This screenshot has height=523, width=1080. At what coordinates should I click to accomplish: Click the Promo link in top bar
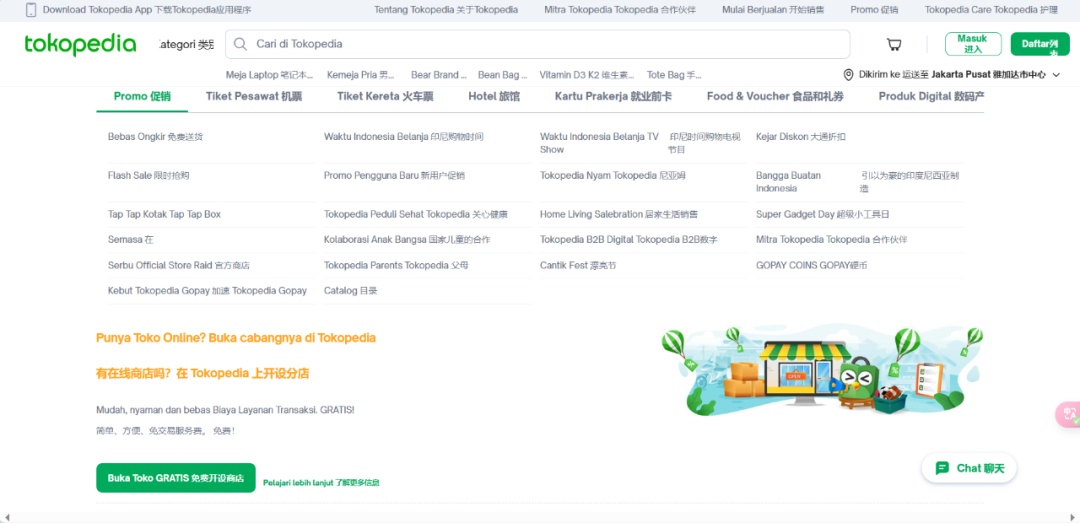click(874, 10)
